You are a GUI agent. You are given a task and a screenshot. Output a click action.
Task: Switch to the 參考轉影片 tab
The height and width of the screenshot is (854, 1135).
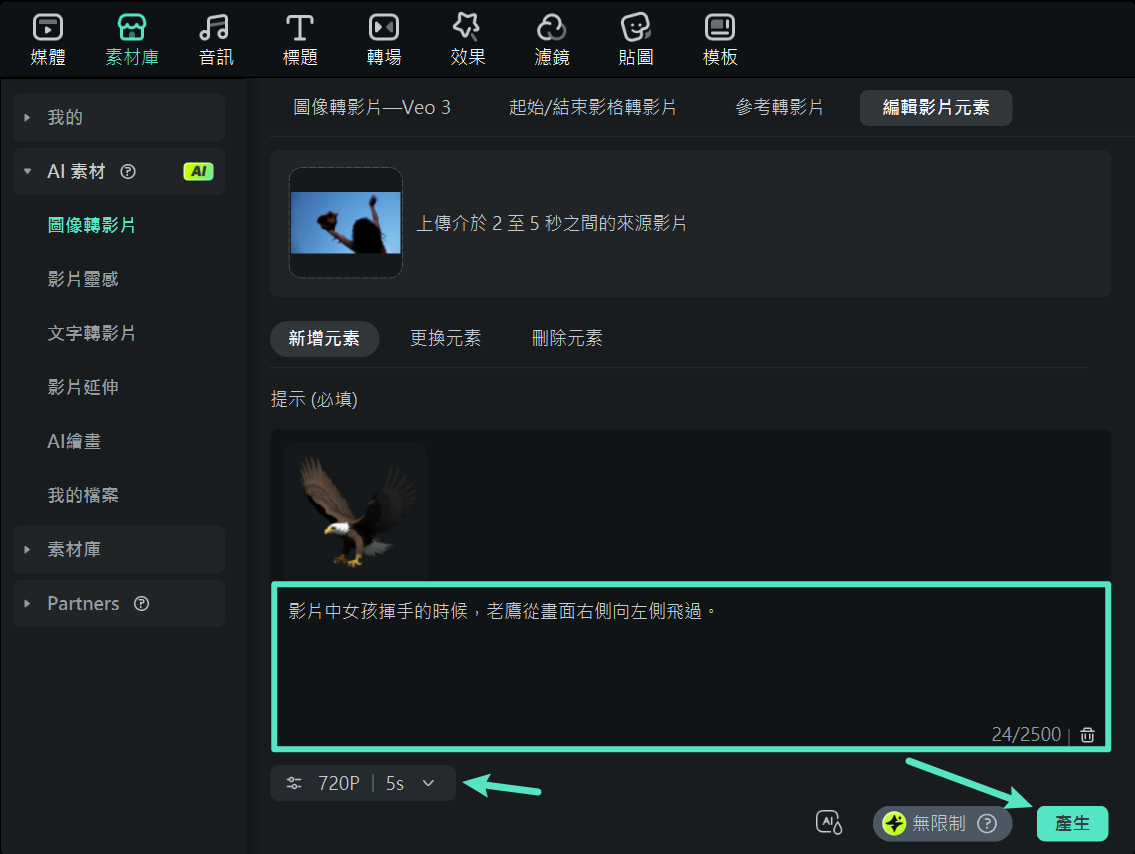(x=780, y=109)
